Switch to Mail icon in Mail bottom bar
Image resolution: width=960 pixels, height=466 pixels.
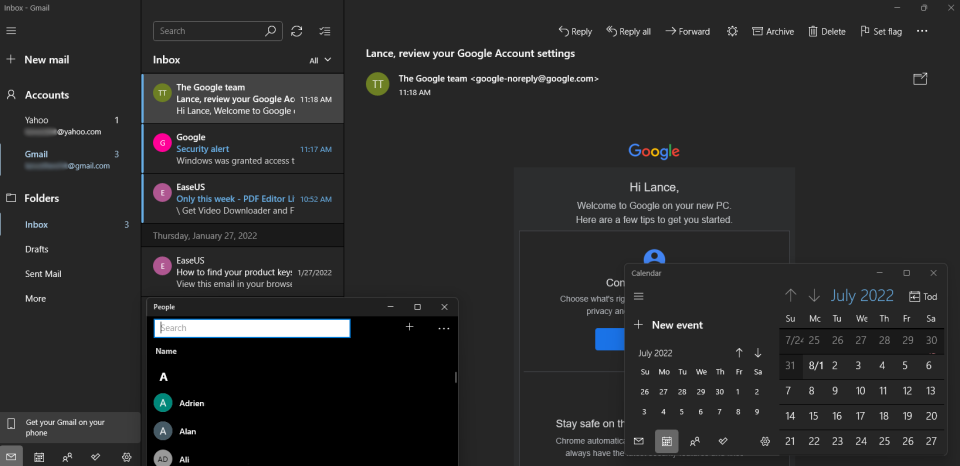(x=11, y=456)
